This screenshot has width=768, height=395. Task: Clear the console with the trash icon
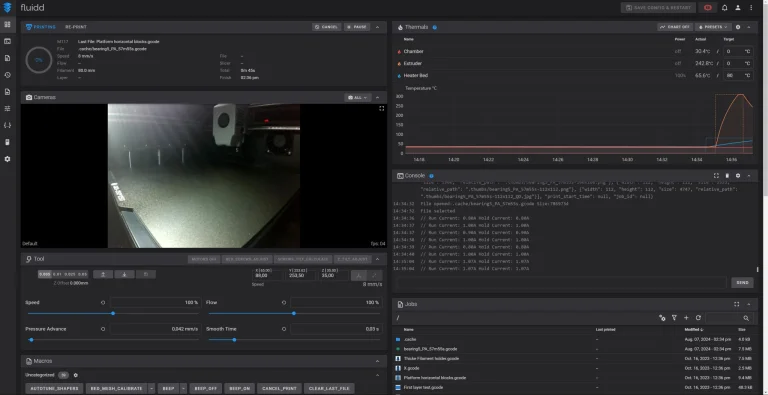pos(727,175)
